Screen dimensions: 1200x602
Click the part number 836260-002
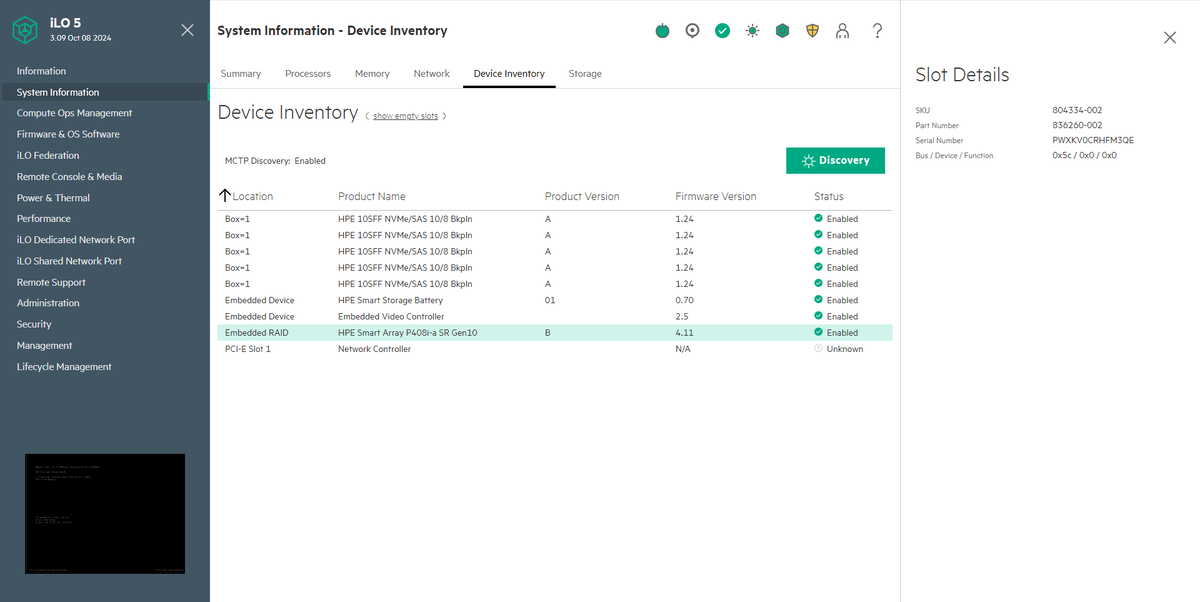click(1077, 126)
